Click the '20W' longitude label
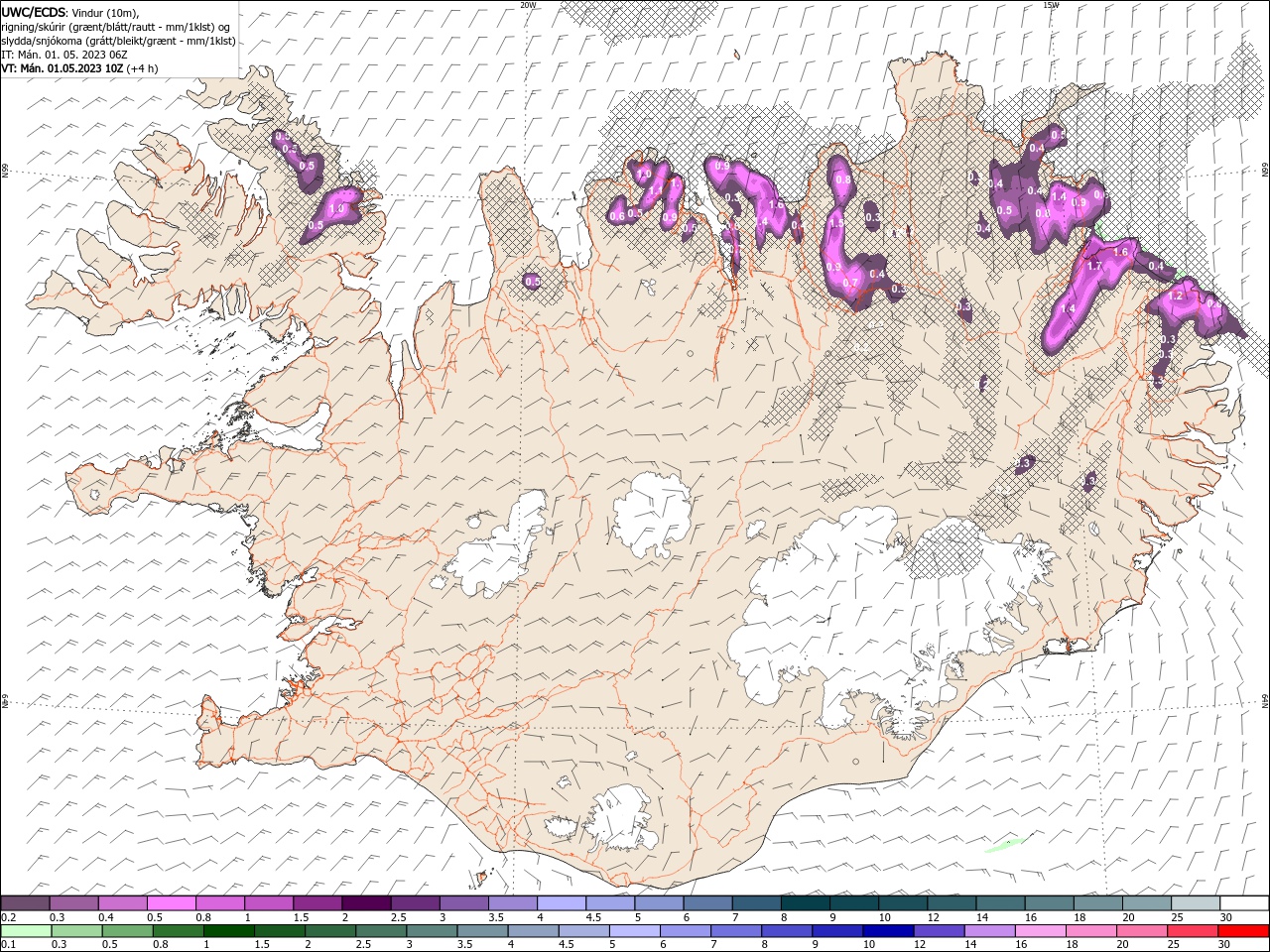The image size is (1270, 952). (x=528, y=5)
